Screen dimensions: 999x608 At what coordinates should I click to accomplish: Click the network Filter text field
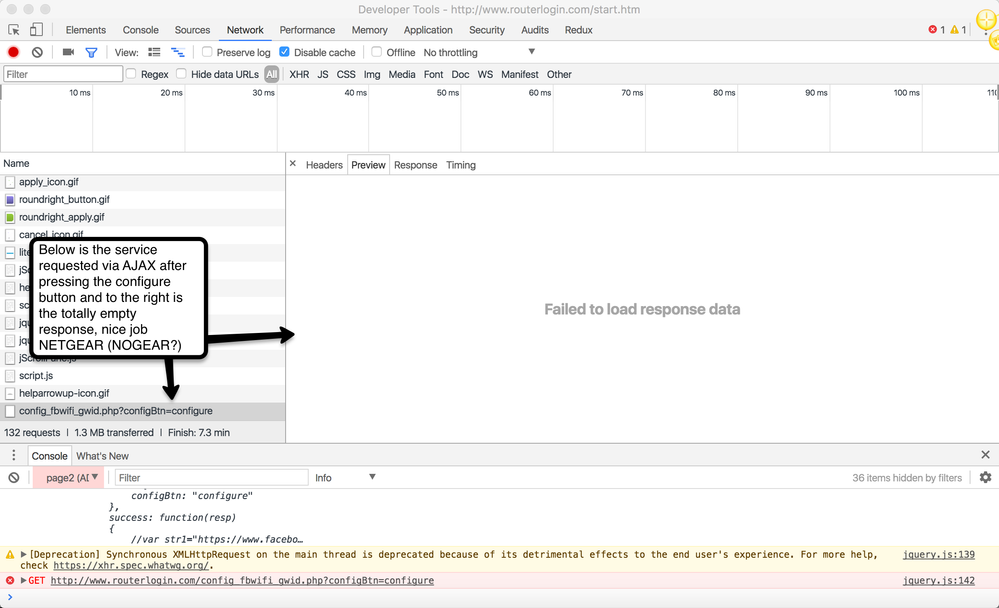pos(62,74)
